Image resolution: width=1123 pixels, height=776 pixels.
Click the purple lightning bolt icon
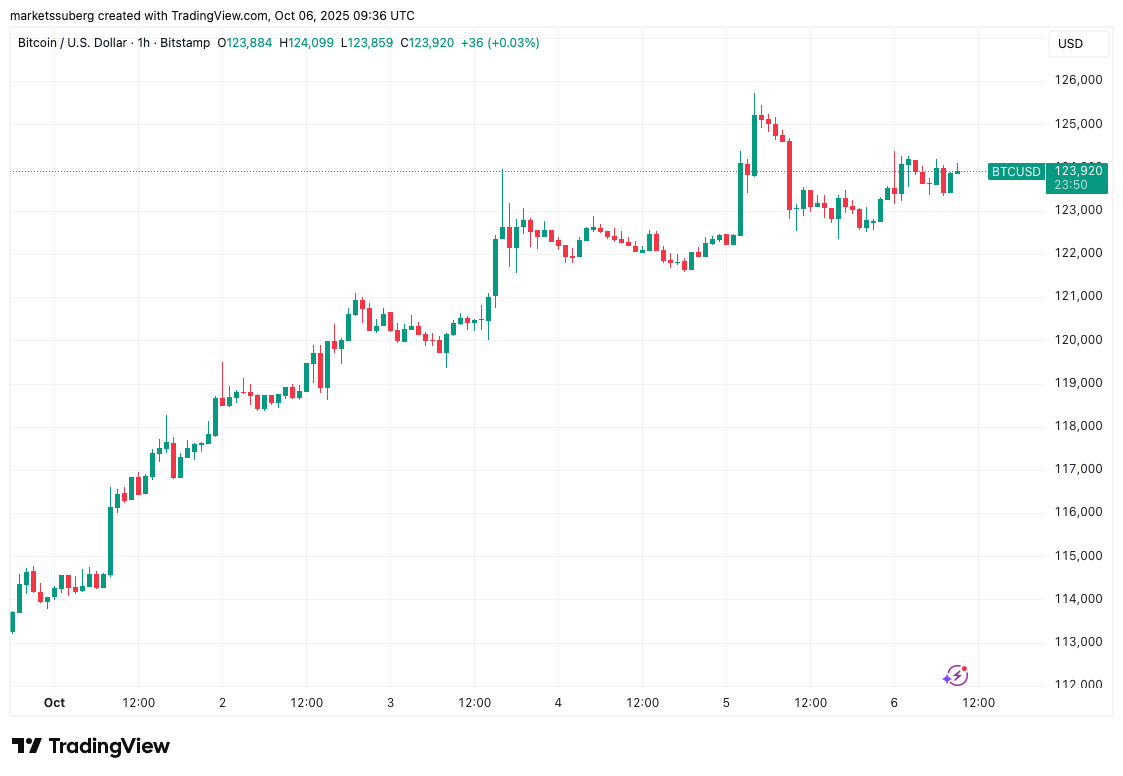pos(955,676)
